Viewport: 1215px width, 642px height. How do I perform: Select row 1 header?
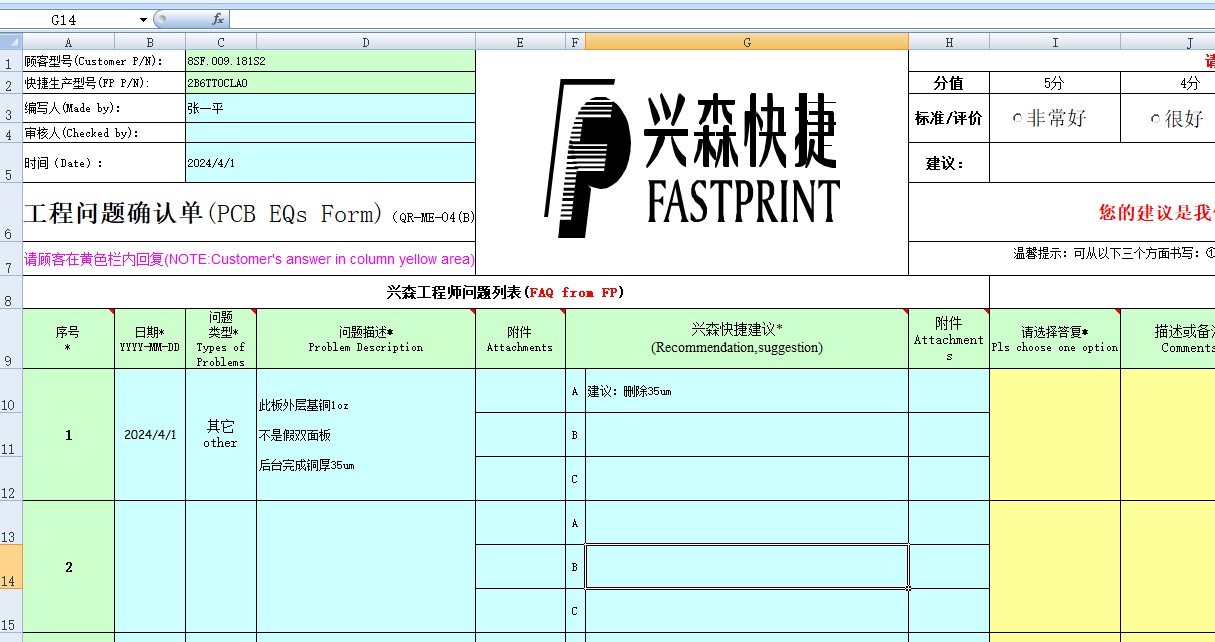point(11,61)
